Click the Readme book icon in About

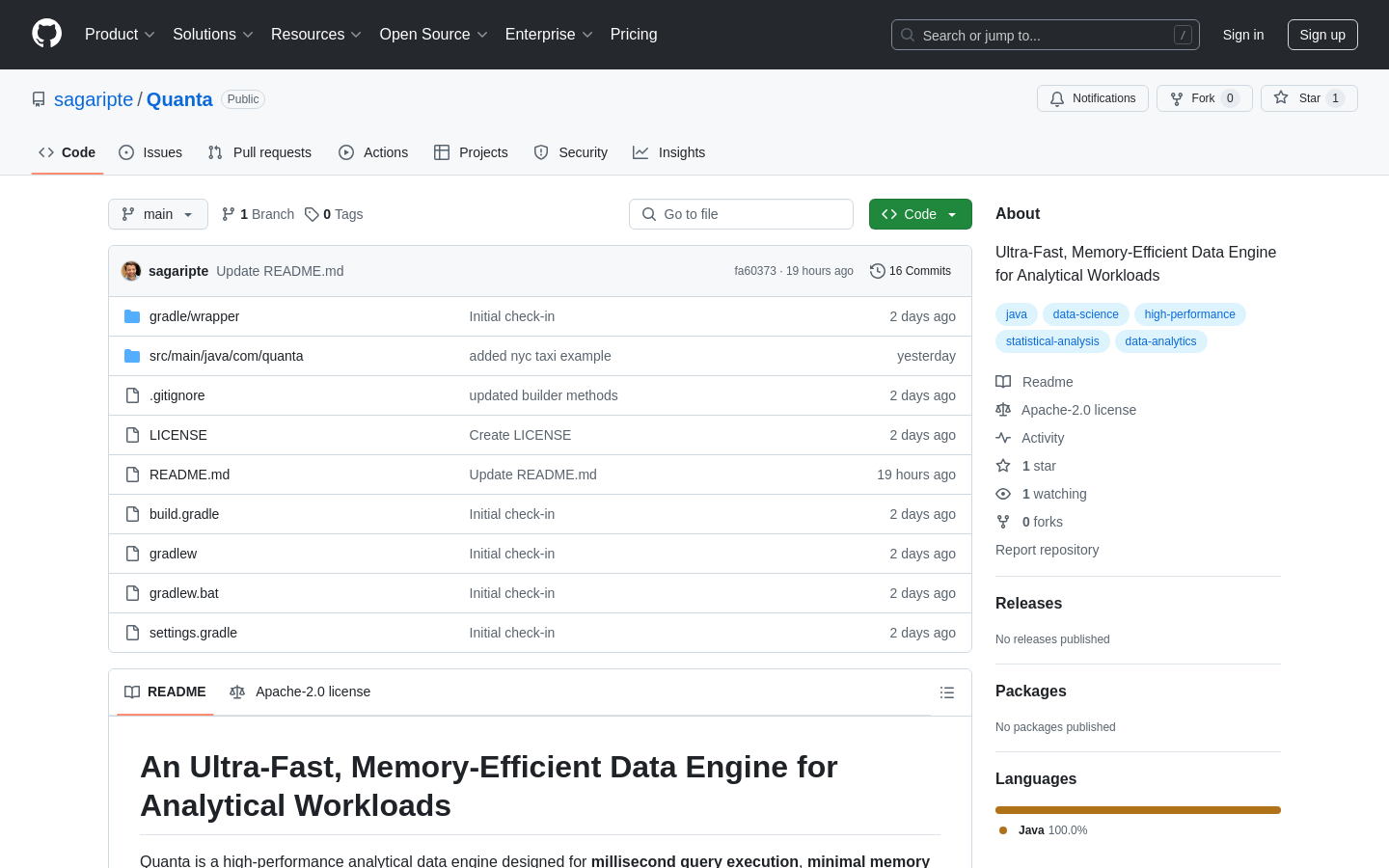[1003, 382]
